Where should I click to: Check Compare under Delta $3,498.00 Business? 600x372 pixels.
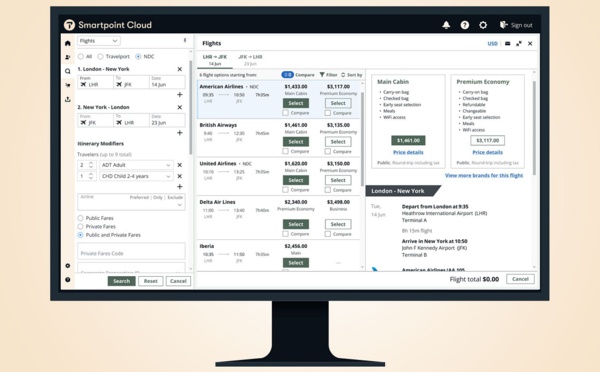coord(328,234)
